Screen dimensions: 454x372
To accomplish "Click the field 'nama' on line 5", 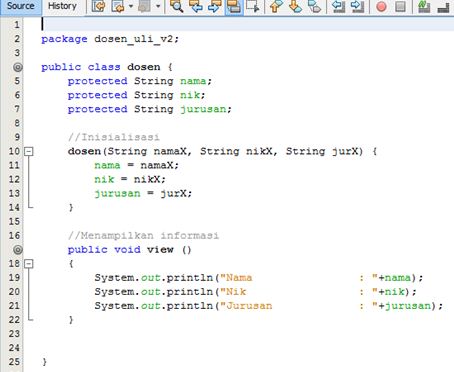I will 193,81.
